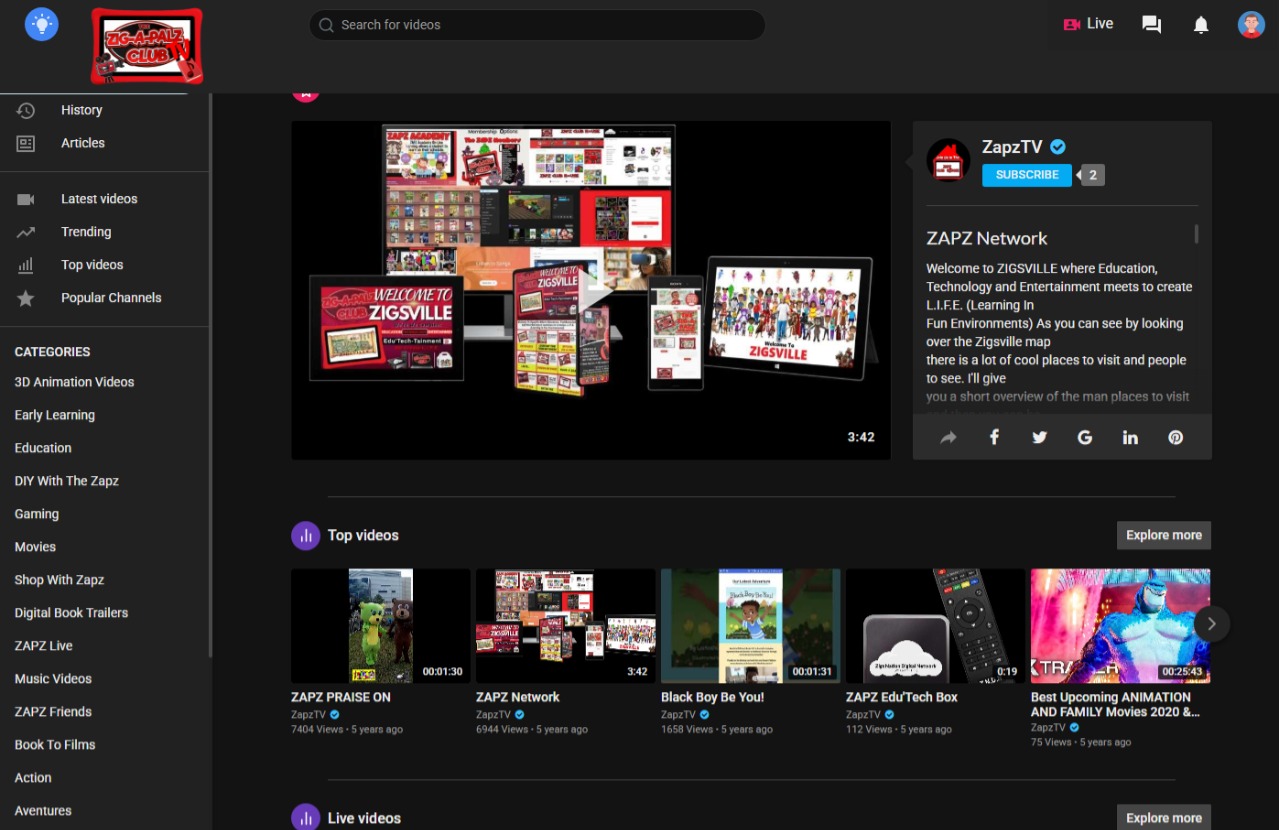The image size is (1279, 830).
Task: Share the video on Facebook
Action: point(994,437)
